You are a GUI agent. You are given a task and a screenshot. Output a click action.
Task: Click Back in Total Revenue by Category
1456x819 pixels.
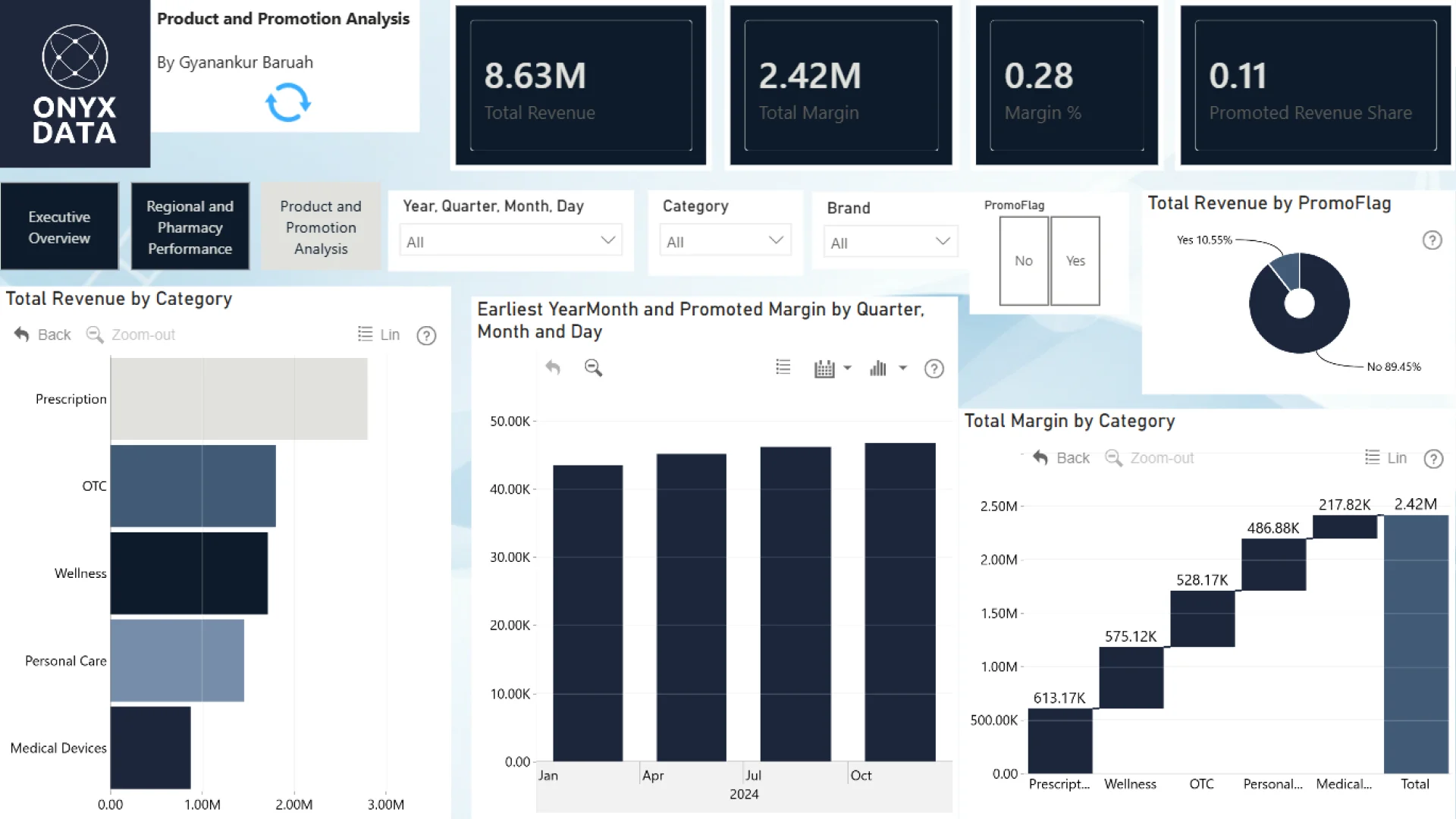pos(42,334)
